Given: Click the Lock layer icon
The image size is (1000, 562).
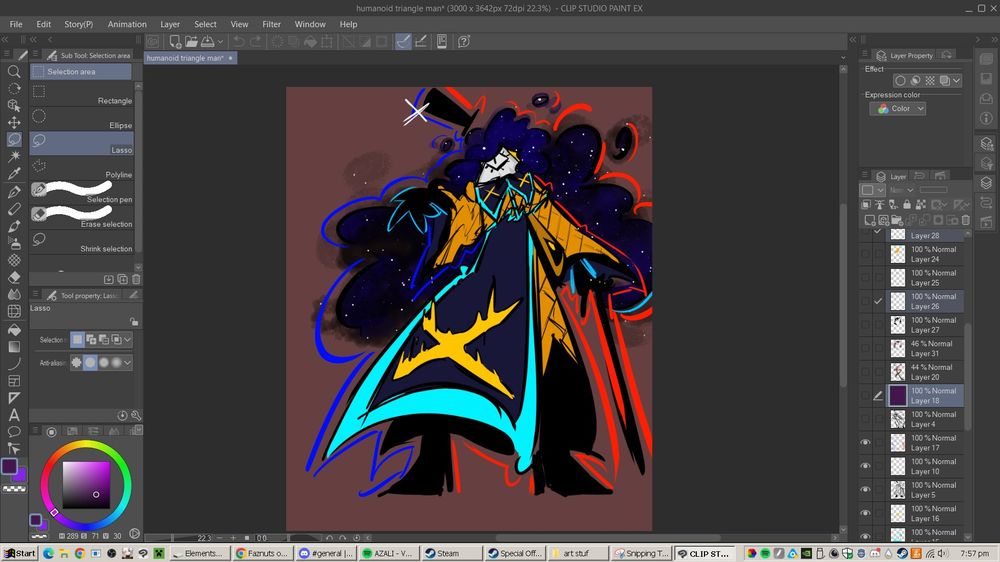Looking at the screenshot, I should pyautogui.click(x=906, y=205).
